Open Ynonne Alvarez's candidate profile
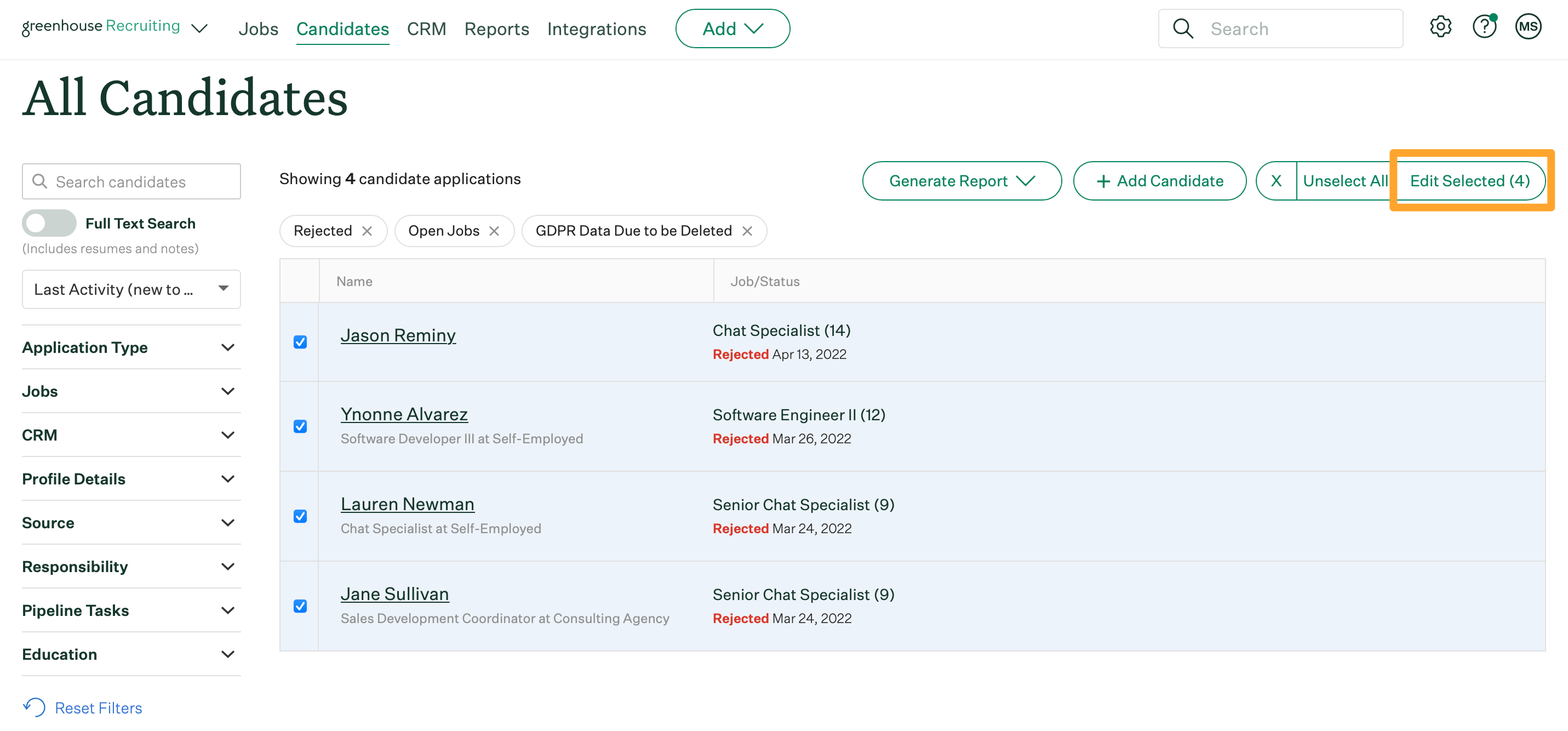The height and width of the screenshot is (731, 1568). (404, 414)
